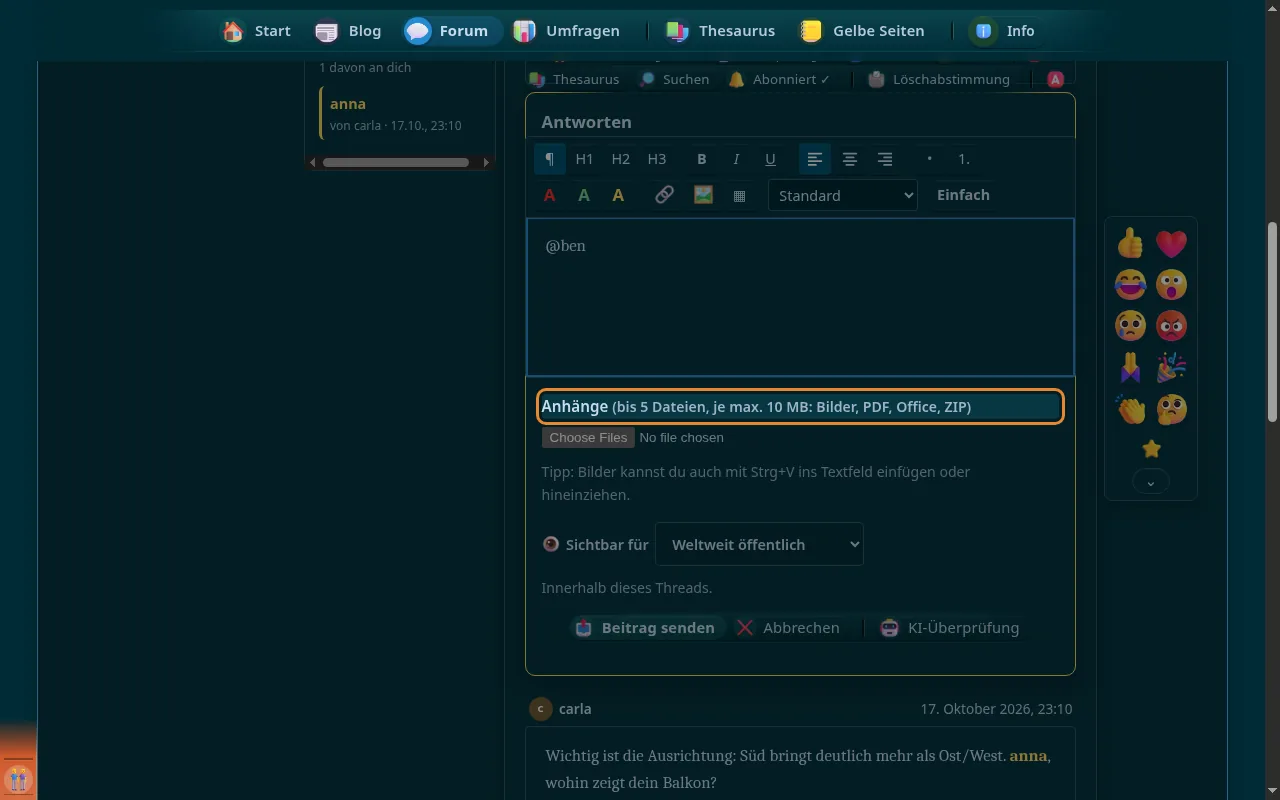
Task: Switch the editor to Einfach mode
Action: tap(963, 195)
